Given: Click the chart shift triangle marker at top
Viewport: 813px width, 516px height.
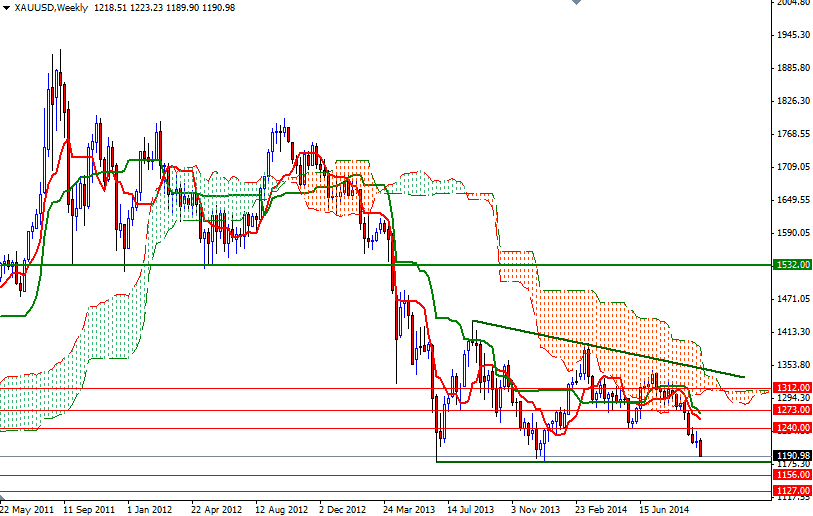Looking at the screenshot, I should click(574, 4).
